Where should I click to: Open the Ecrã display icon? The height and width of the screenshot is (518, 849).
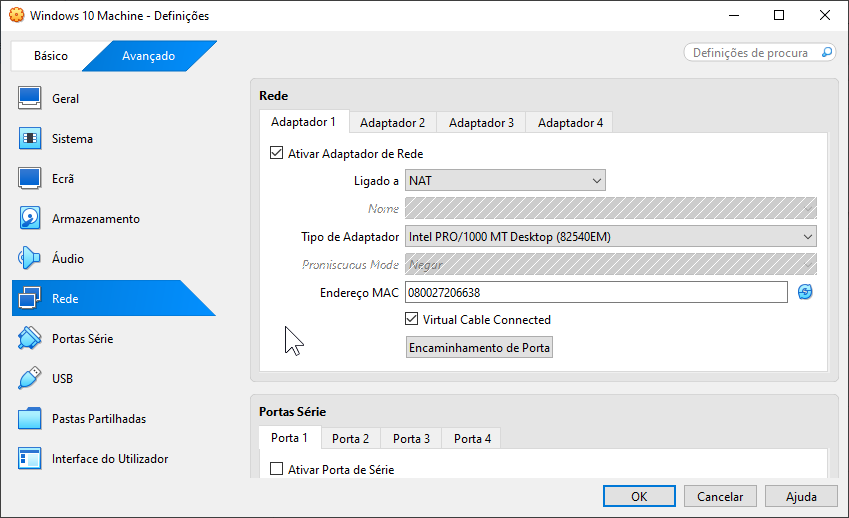[x=30, y=178]
